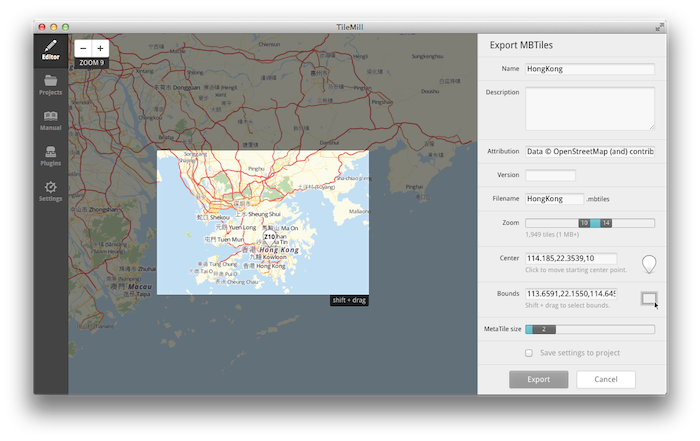The height and width of the screenshot is (441, 700).
Task: Click the bounds selection rectangle icon
Action: click(649, 298)
